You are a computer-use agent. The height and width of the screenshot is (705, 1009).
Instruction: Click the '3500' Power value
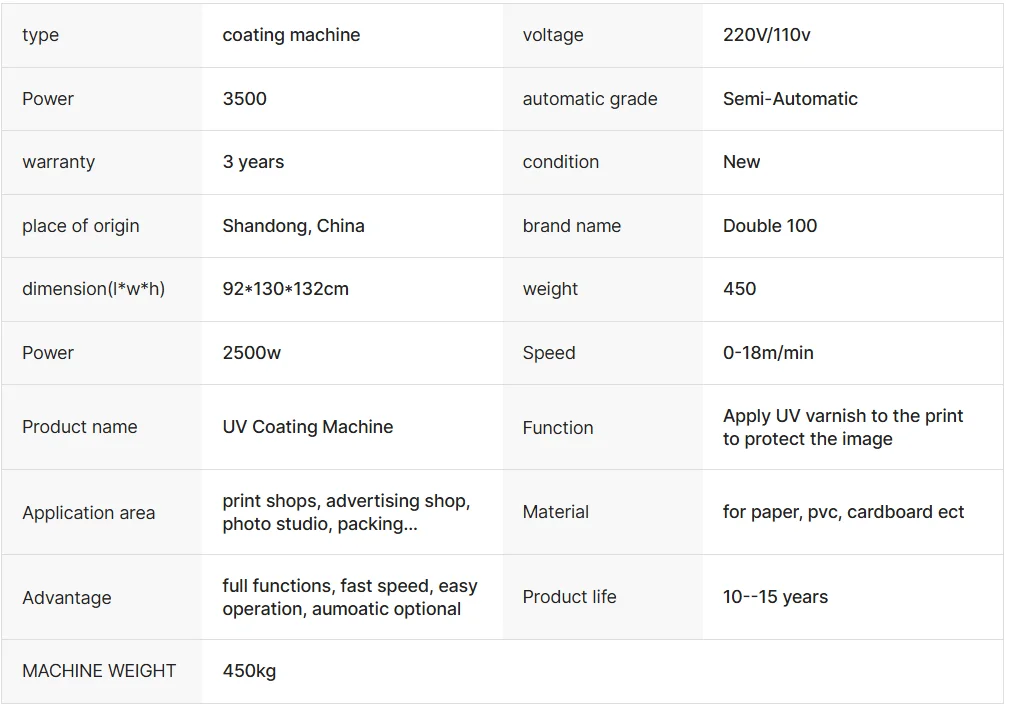(245, 98)
